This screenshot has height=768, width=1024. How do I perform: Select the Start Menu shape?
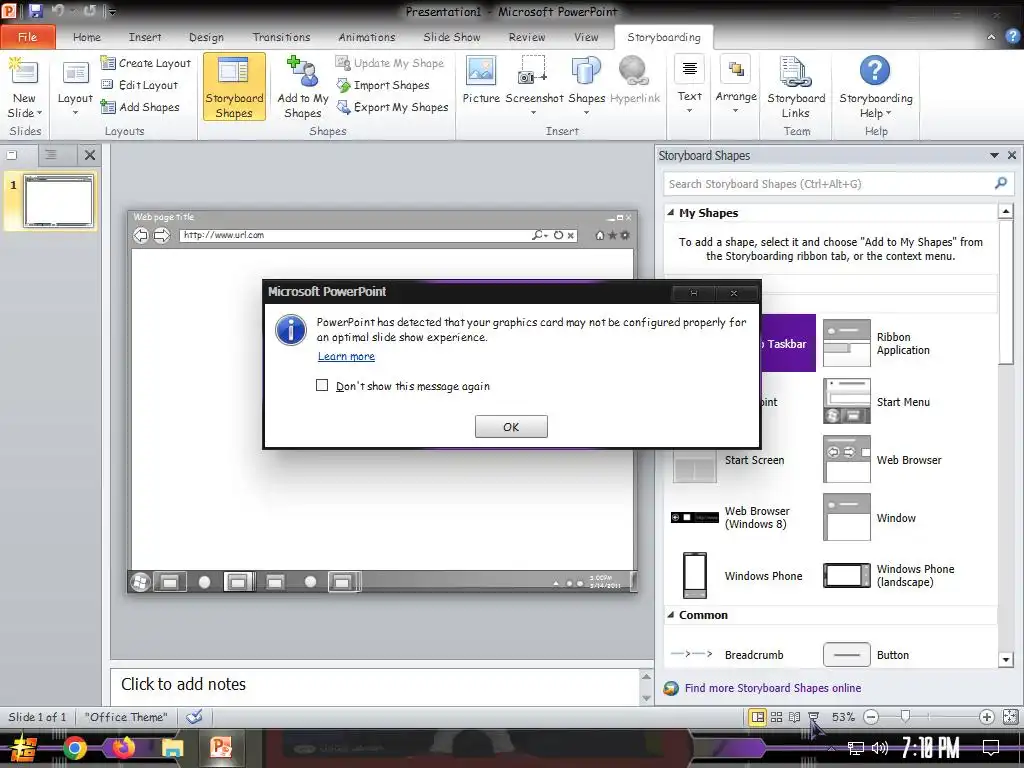tap(876, 402)
